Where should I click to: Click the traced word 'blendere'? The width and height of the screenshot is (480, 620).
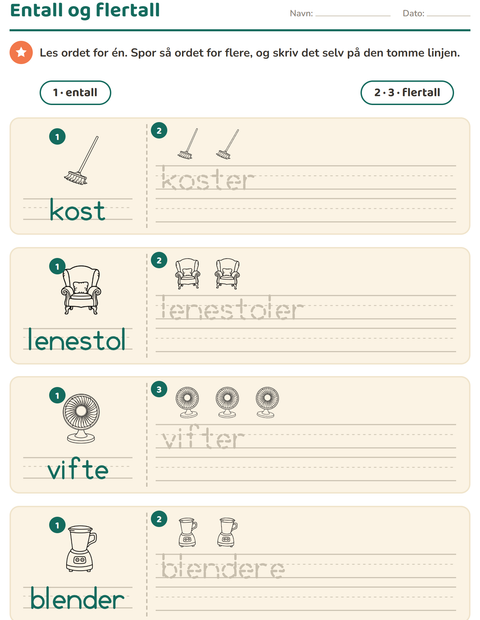(222, 567)
